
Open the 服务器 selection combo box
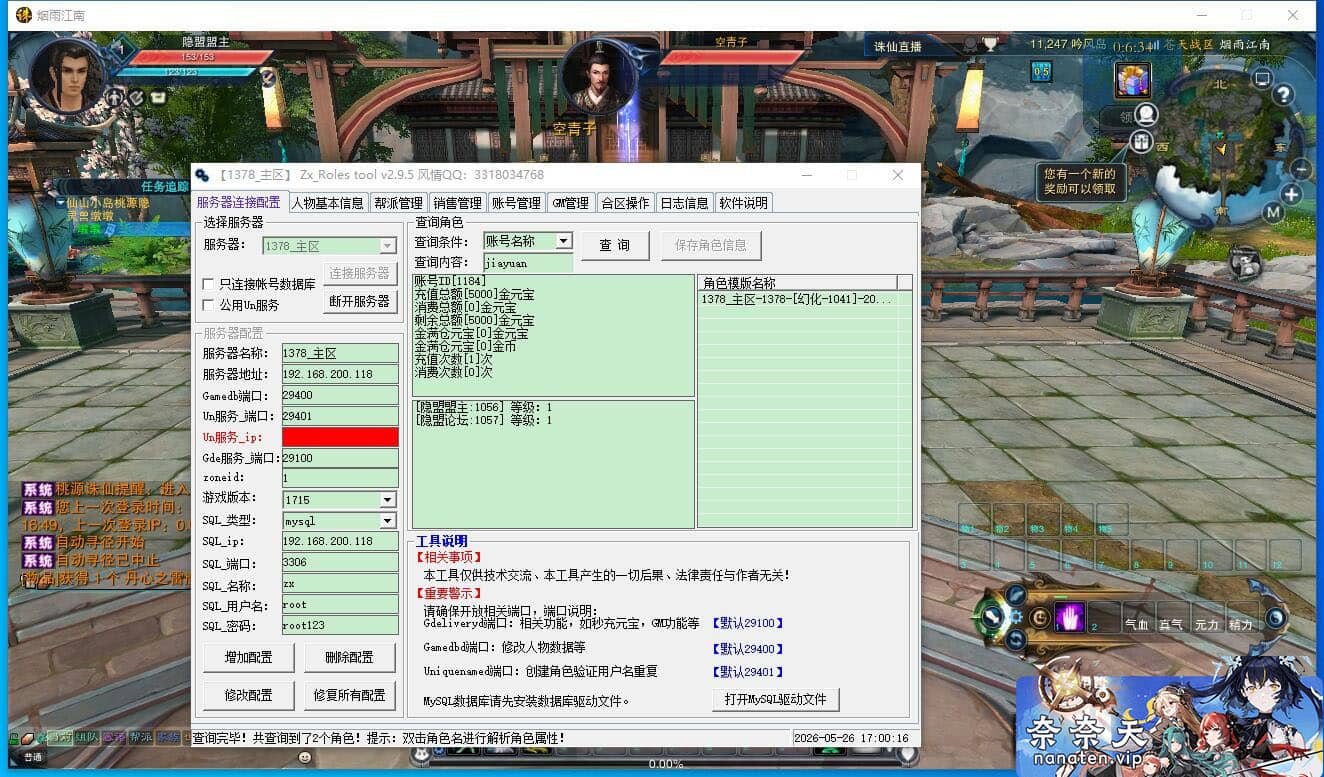330,246
